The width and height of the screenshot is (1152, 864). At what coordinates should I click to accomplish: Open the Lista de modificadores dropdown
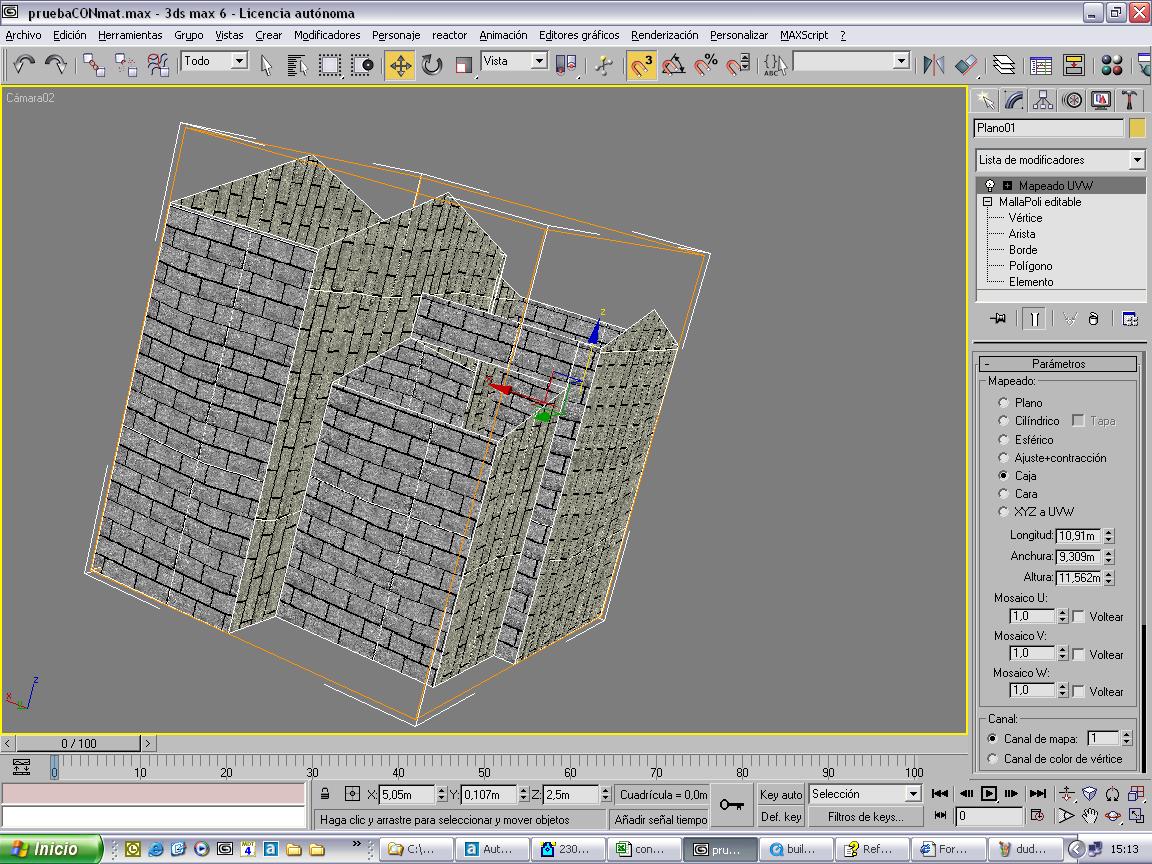coord(1136,160)
